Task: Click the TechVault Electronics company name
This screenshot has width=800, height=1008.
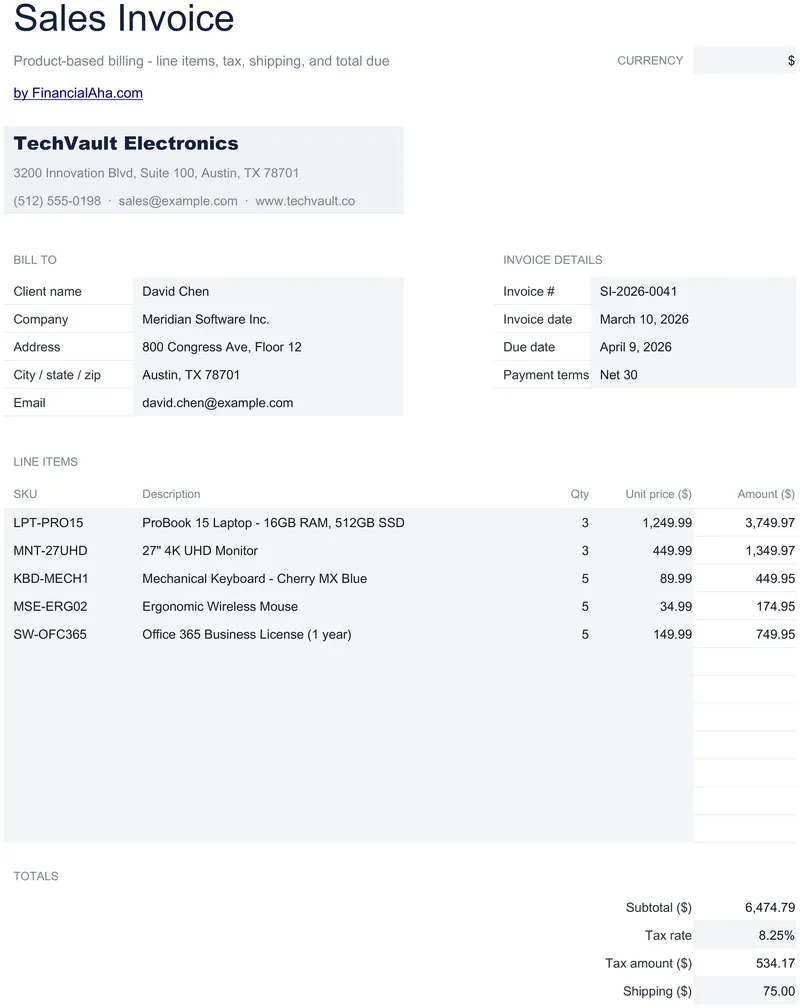Action: click(126, 143)
